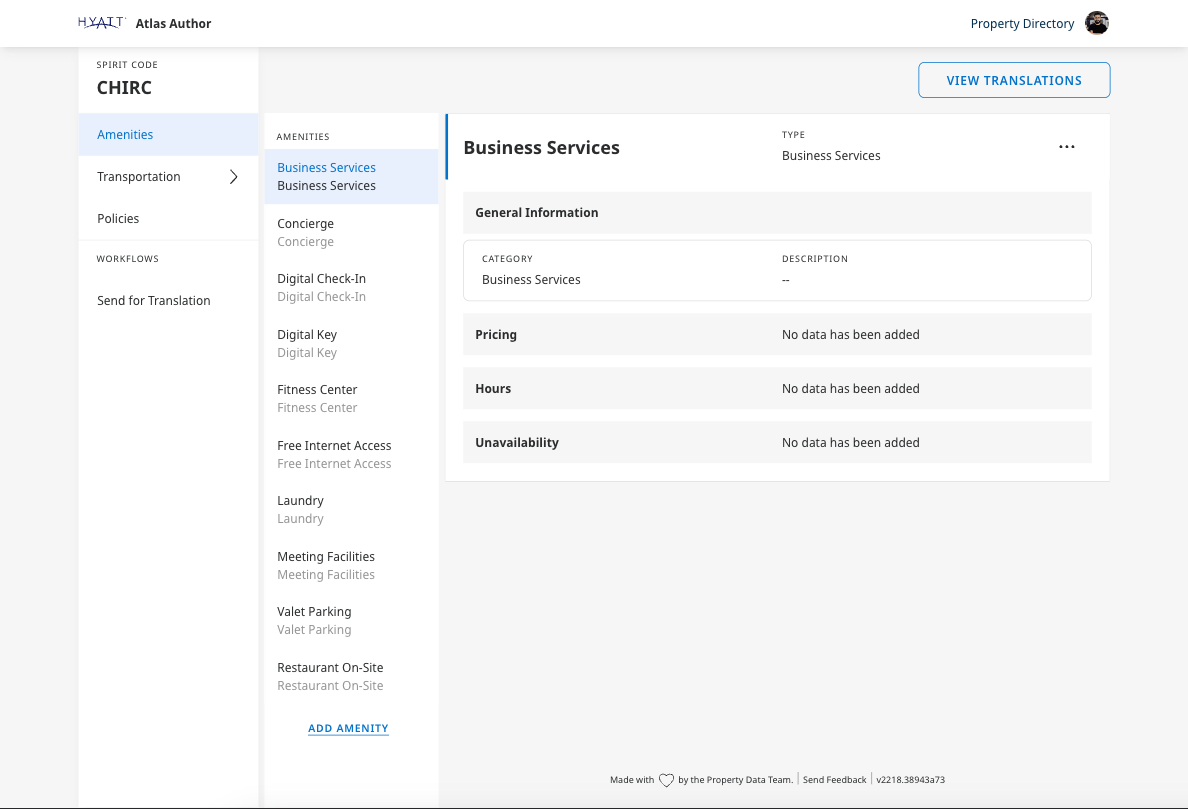The height and width of the screenshot is (809, 1188).
Task: Click the Description dash value
Action: (786, 280)
